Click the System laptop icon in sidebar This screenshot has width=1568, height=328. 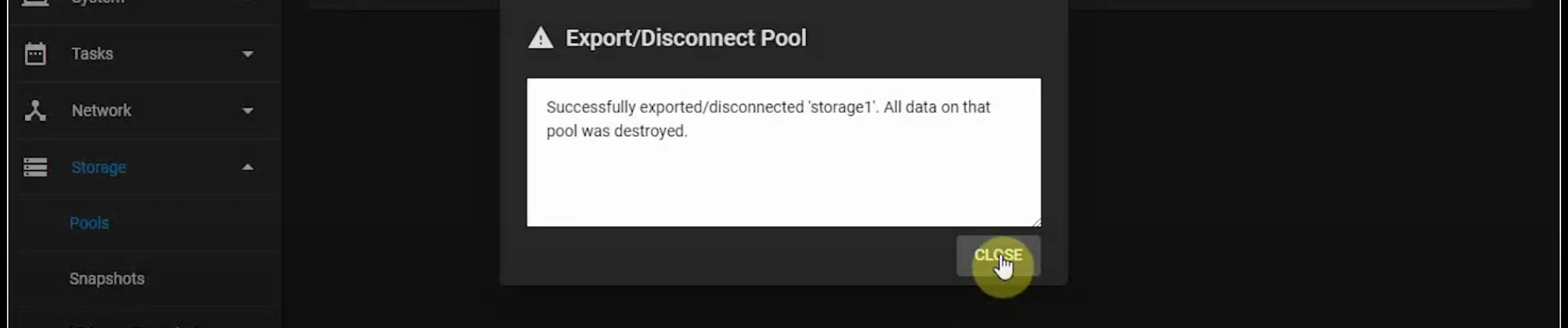tap(35, 2)
